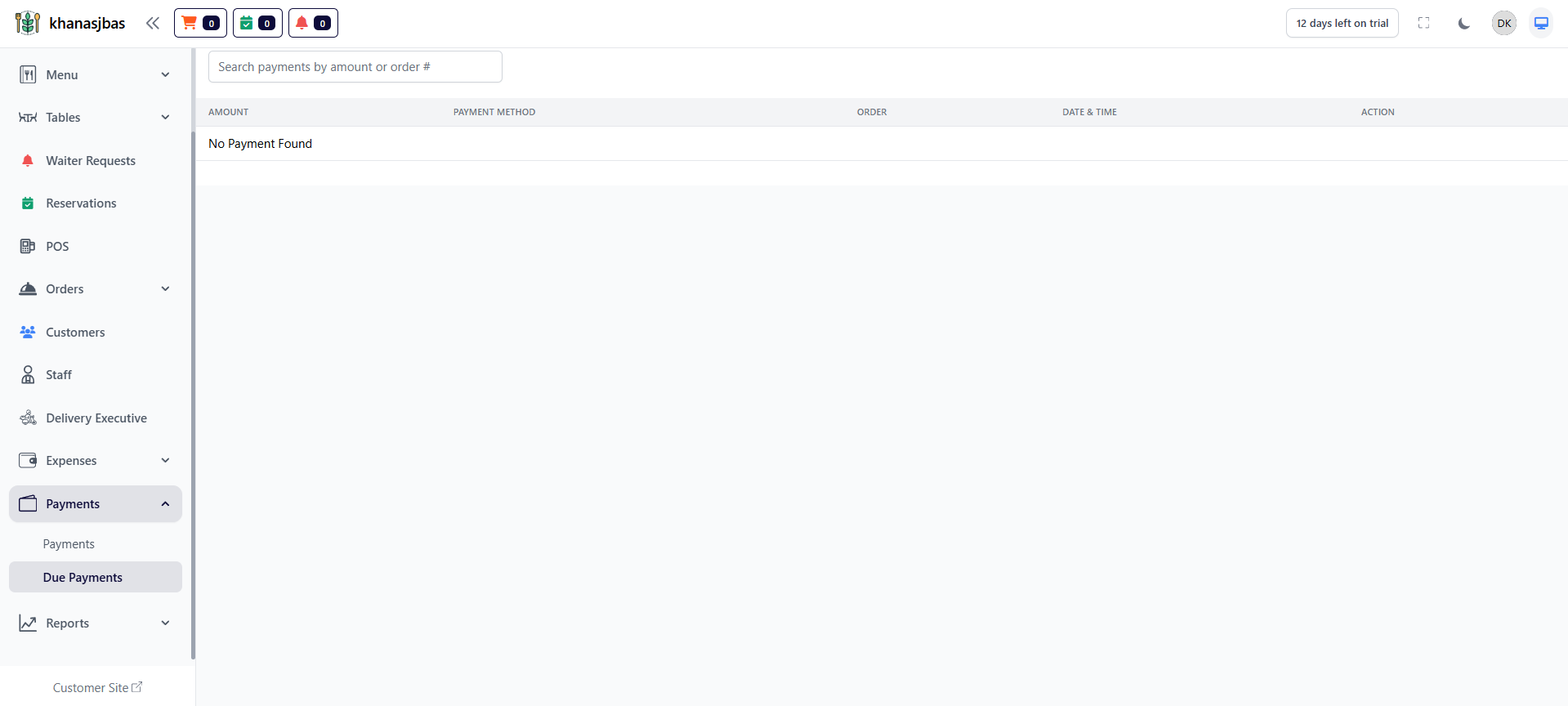
Task: Click the Staff person icon
Action: [28, 375]
